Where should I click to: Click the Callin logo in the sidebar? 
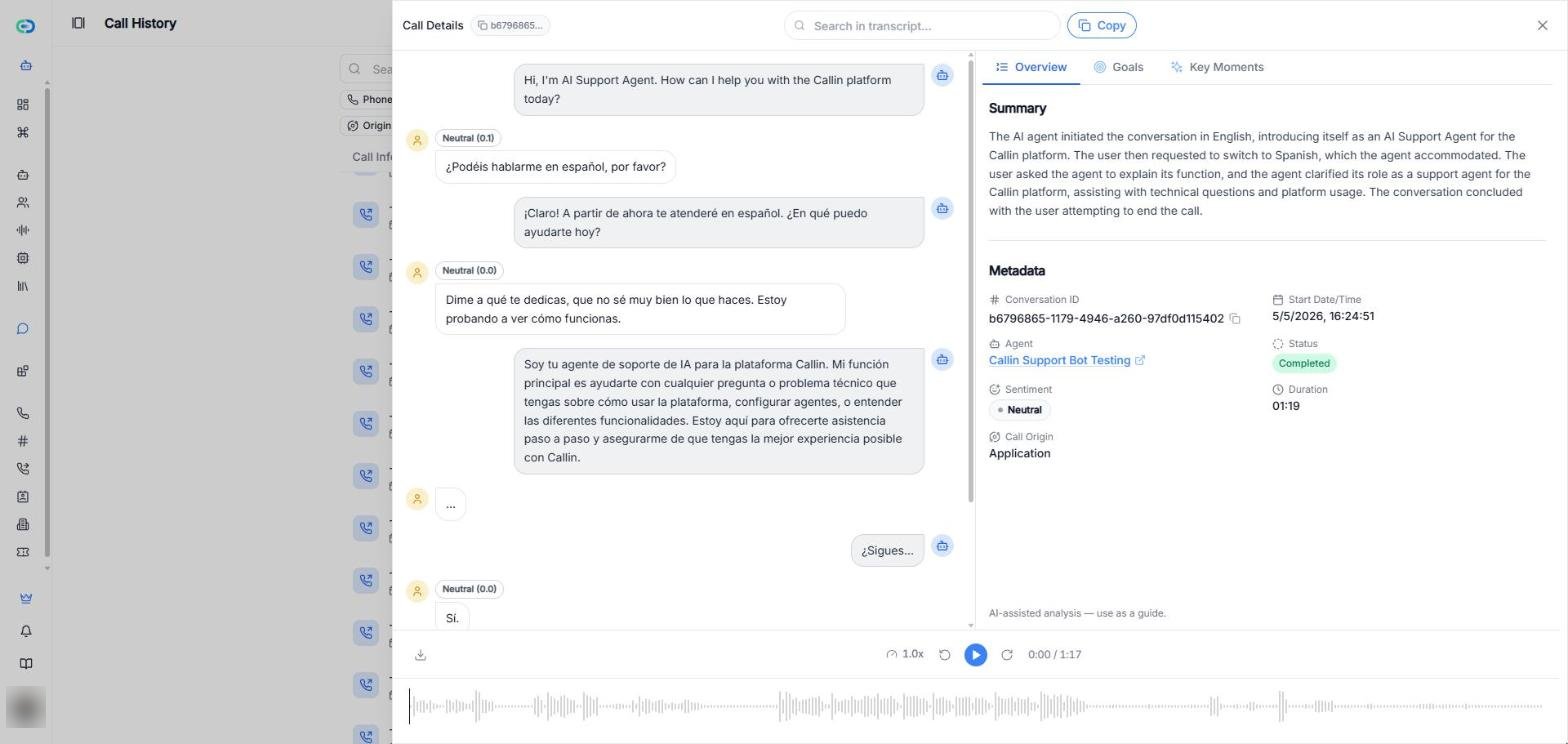(x=26, y=26)
